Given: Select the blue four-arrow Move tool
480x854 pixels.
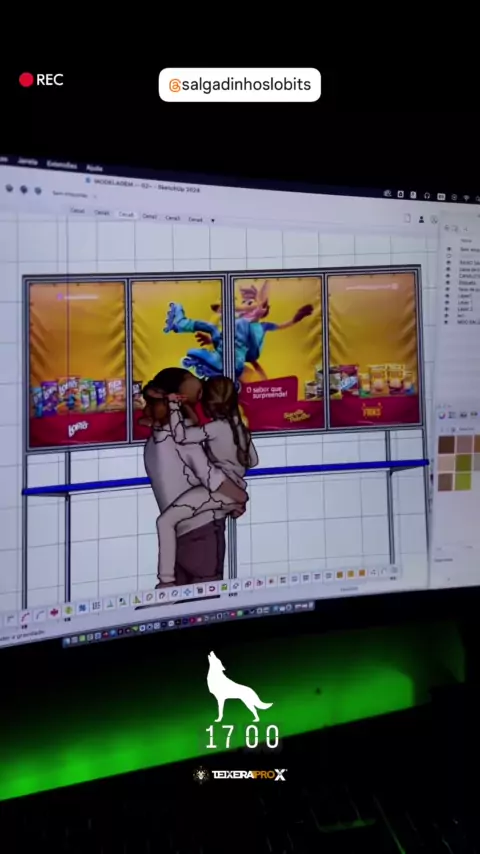Looking at the screenshot, I should point(188,592).
